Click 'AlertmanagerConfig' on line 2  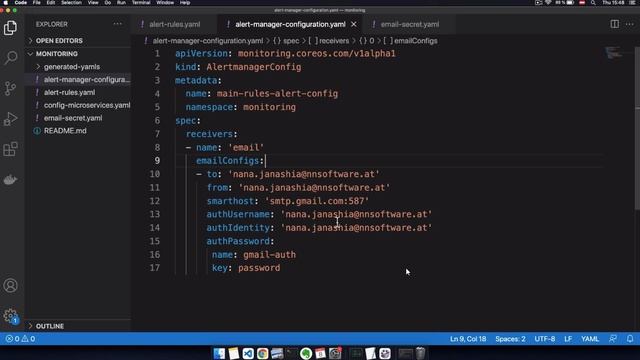pyautogui.click(x=254, y=67)
